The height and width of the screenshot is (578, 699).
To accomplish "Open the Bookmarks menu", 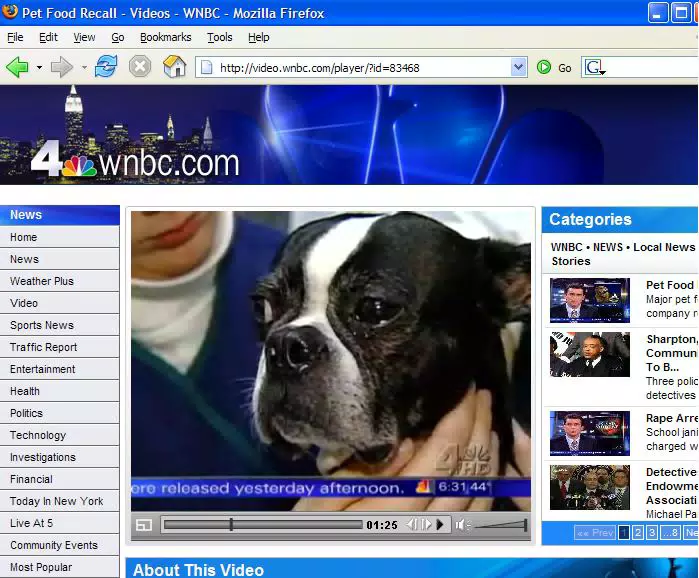I will (165, 37).
